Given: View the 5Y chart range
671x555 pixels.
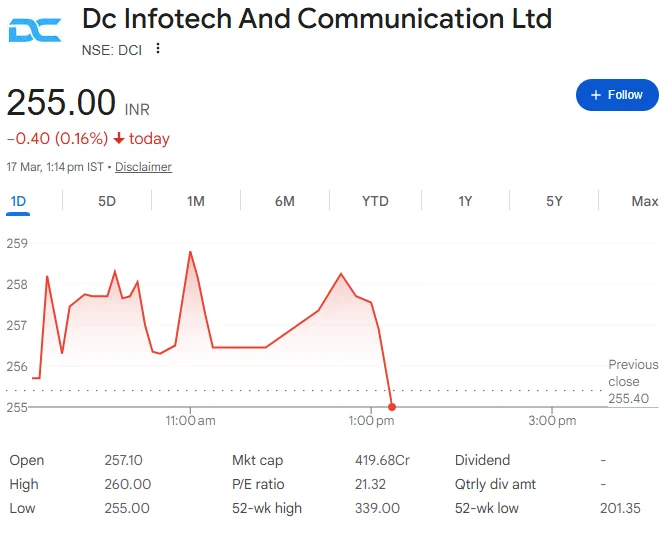Looking at the screenshot, I should [x=554, y=201].
